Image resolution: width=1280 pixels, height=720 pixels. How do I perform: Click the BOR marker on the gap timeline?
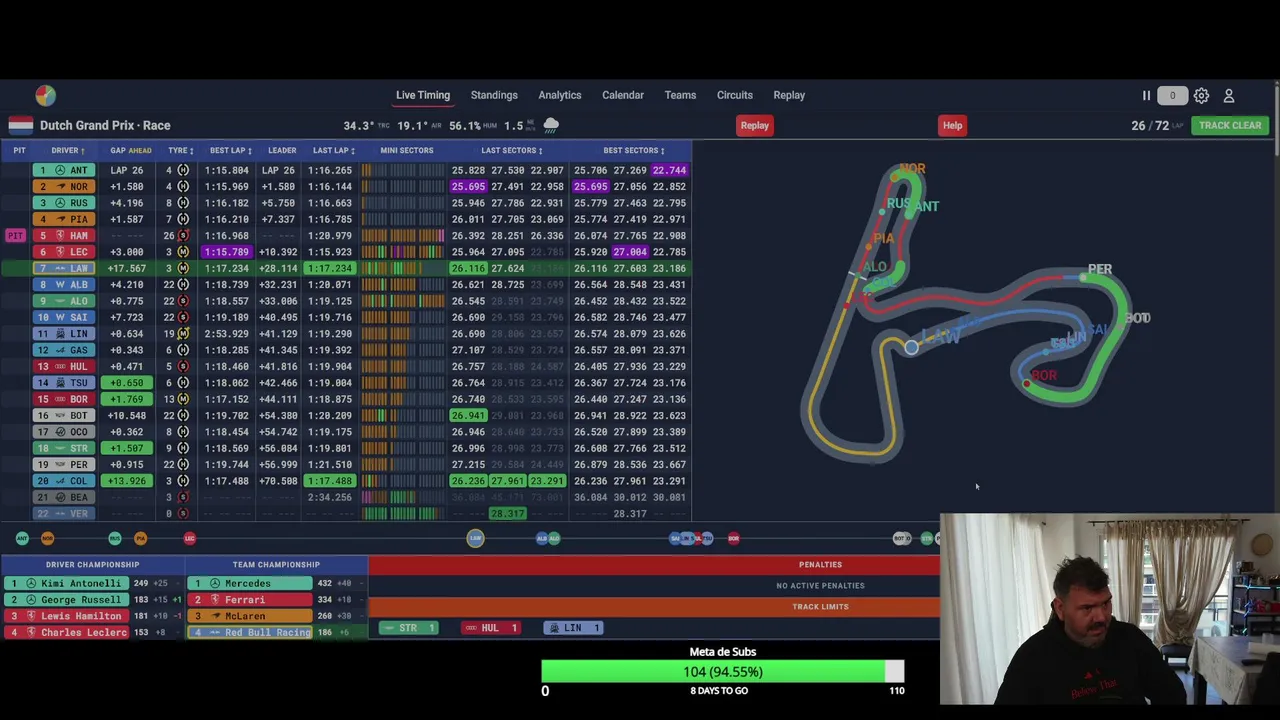point(733,539)
